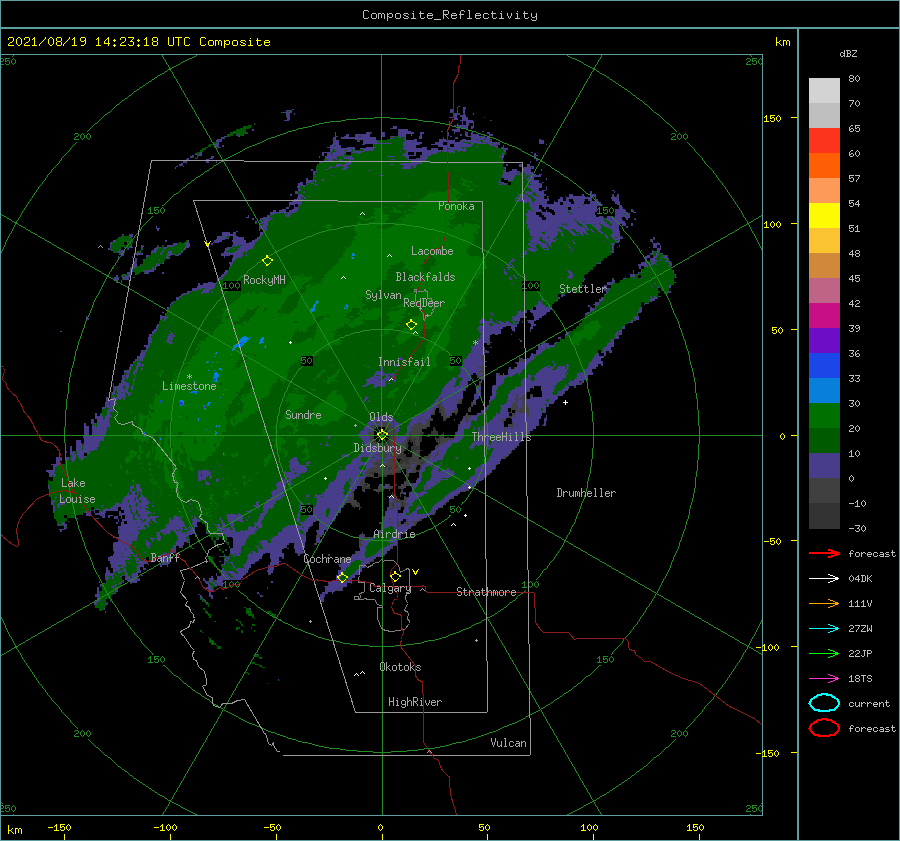Click the yellow radar site marker at Olds
Screen dimensions: 900x841
pyautogui.click(x=382, y=435)
